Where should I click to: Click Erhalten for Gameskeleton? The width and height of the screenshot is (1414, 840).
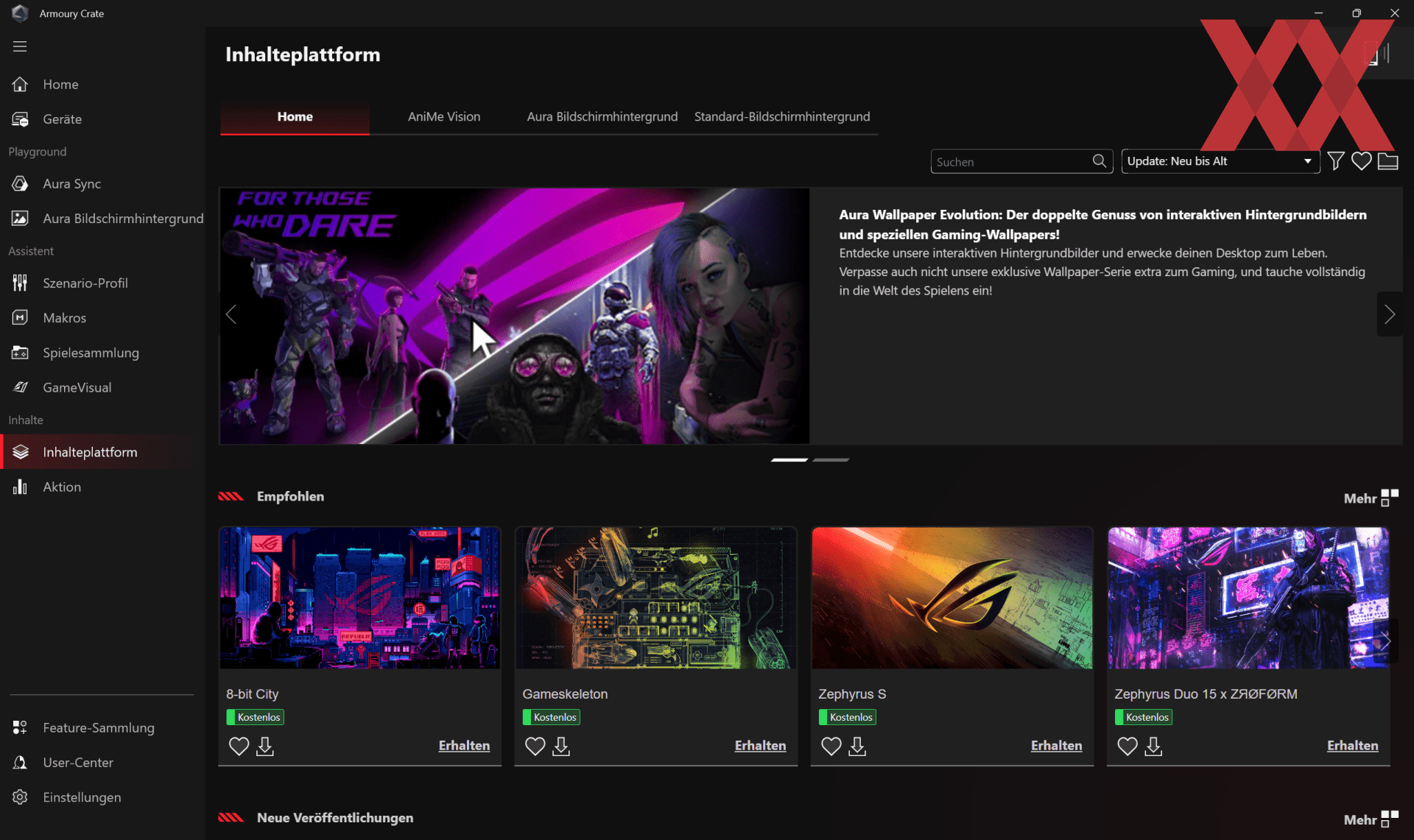pyautogui.click(x=760, y=746)
